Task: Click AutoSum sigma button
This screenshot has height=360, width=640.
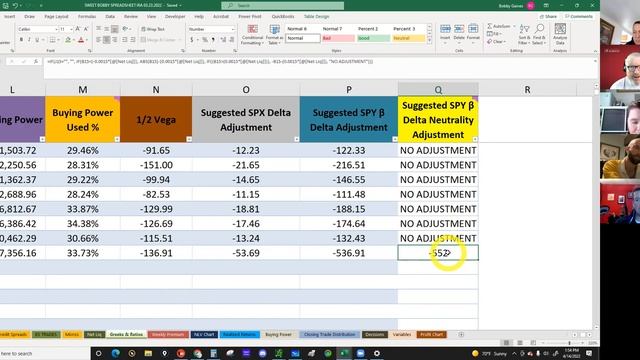Action: pos(498,26)
